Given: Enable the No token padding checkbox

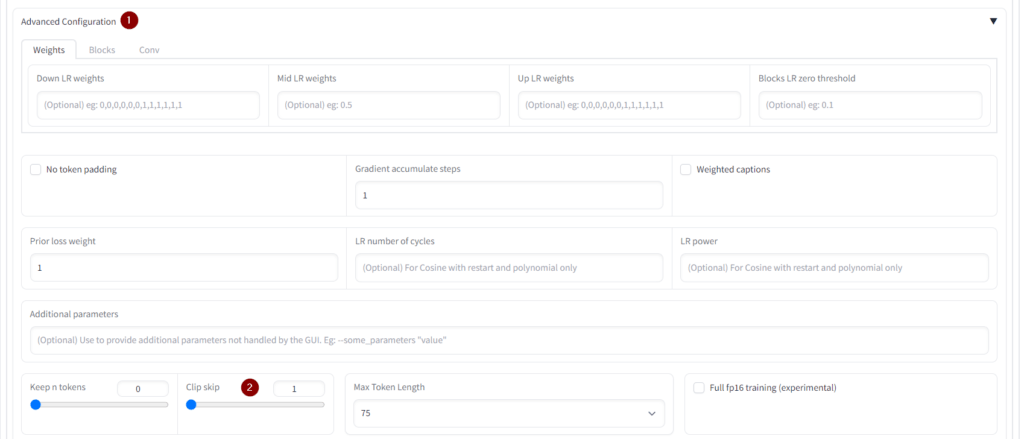Looking at the screenshot, I should [x=36, y=170].
